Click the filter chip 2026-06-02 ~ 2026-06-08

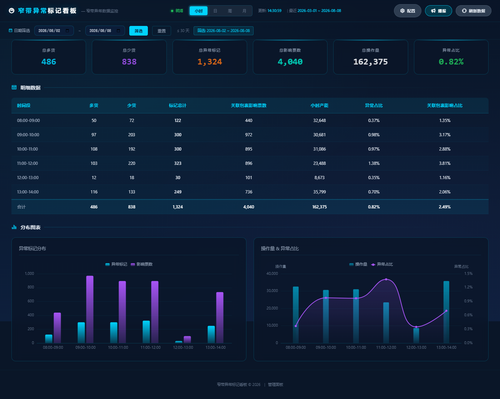[x=223, y=31]
